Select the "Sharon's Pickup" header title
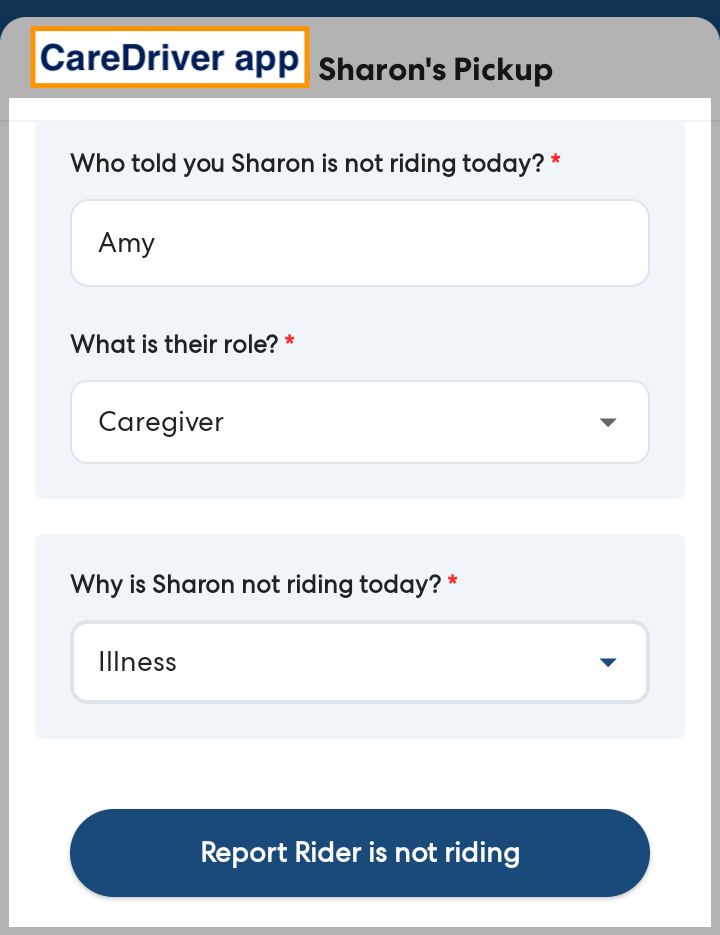Viewport: 720px width, 935px height. pos(435,70)
